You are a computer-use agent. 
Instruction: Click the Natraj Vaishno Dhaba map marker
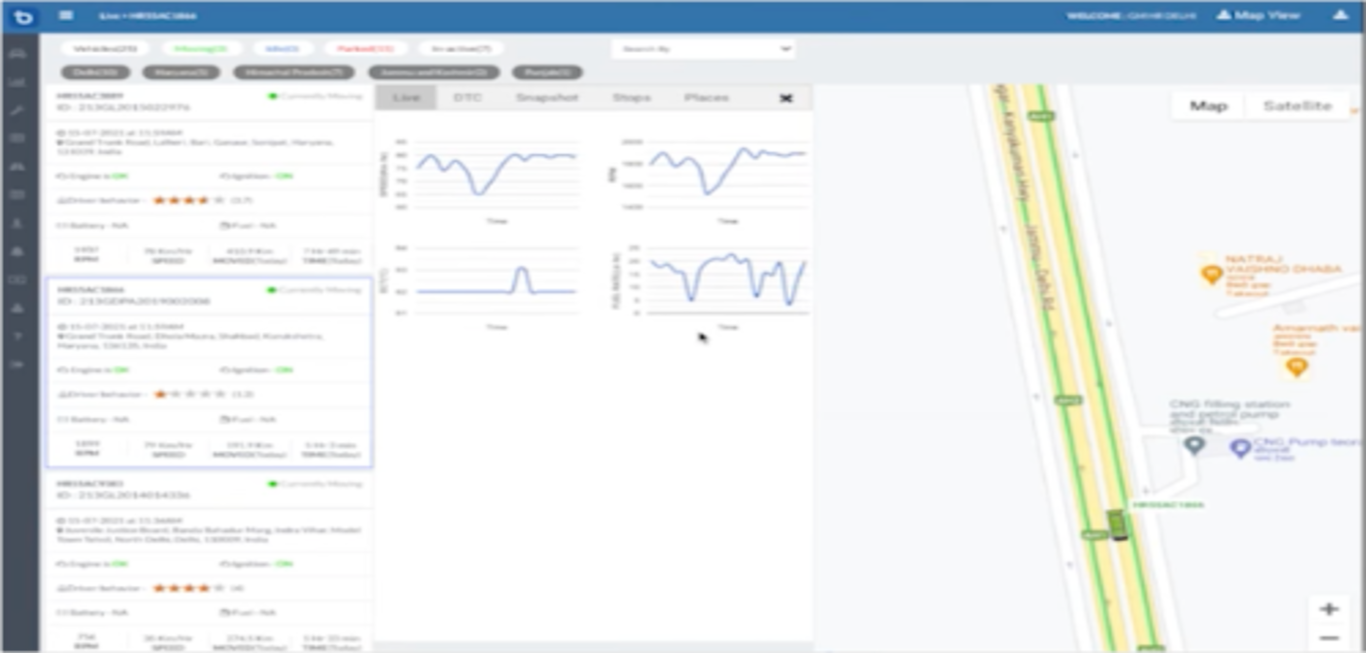[x=1212, y=272]
